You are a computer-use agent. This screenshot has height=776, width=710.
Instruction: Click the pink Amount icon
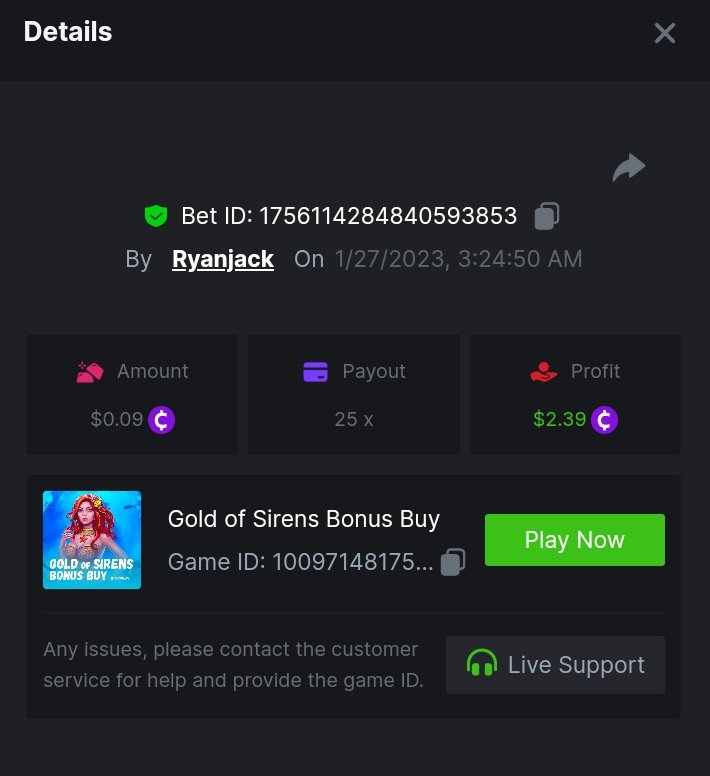[x=90, y=372]
